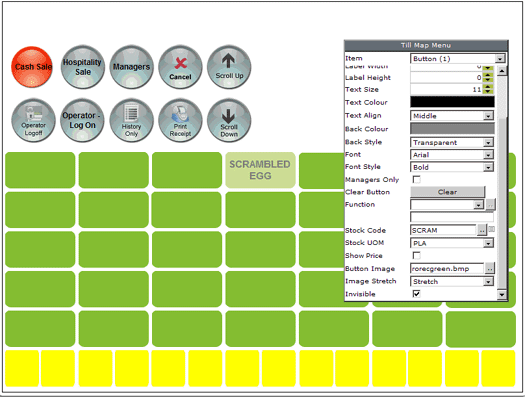This screenshot has width=525, height=397.
Task: Select the History Only round button
Action: tap(132, 120)
